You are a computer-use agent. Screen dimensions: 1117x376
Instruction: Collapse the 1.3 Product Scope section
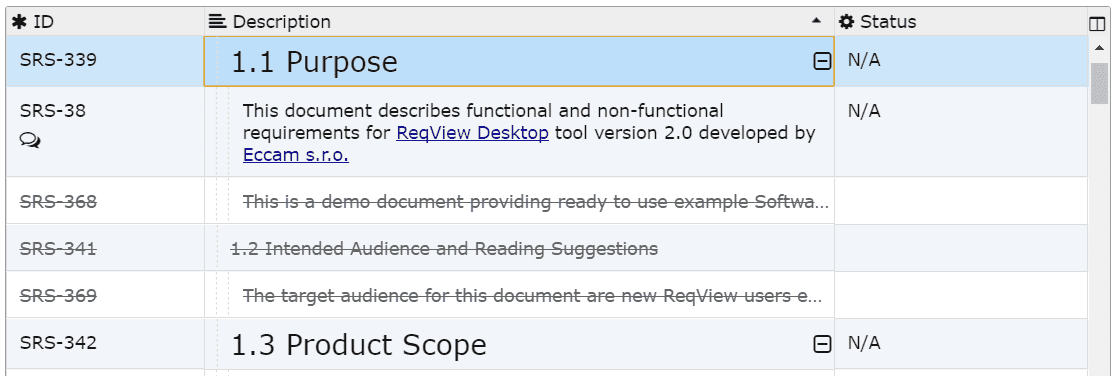pyautogui.click(x=822, y=345)
